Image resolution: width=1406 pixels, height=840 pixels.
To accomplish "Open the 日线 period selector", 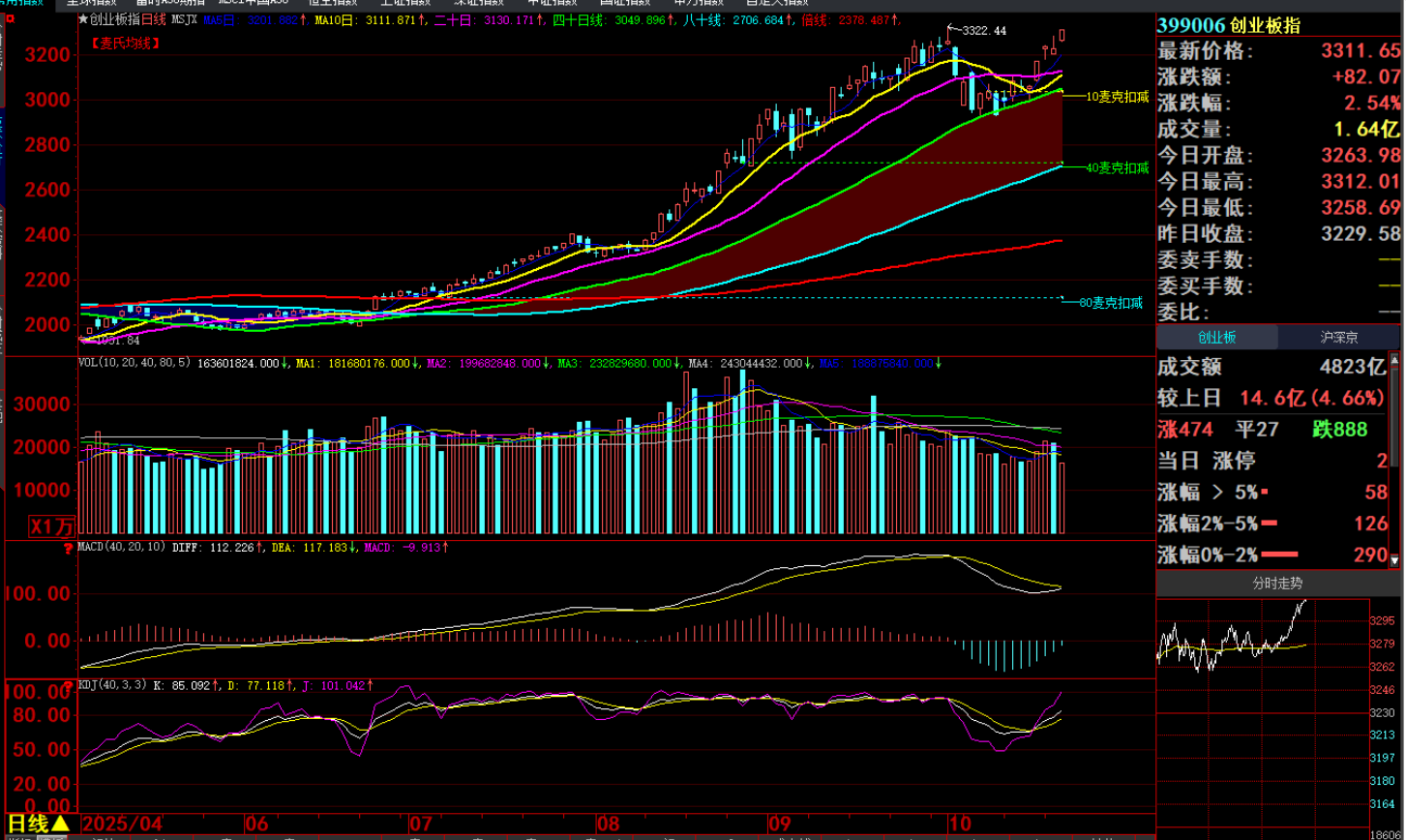I will pyautogui.click(x=37, y=824).
